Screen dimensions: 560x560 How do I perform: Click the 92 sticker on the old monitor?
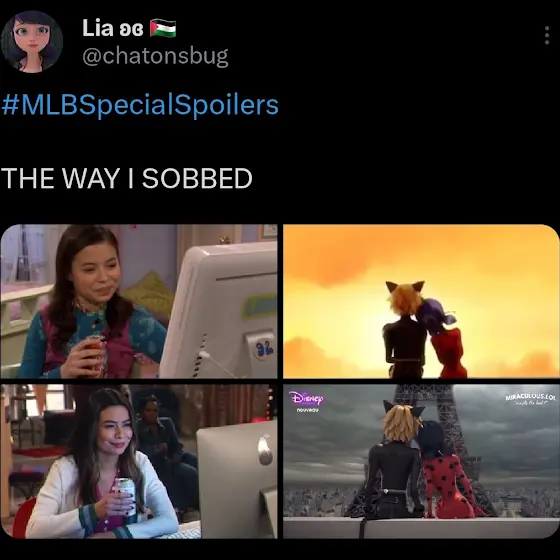264,348
